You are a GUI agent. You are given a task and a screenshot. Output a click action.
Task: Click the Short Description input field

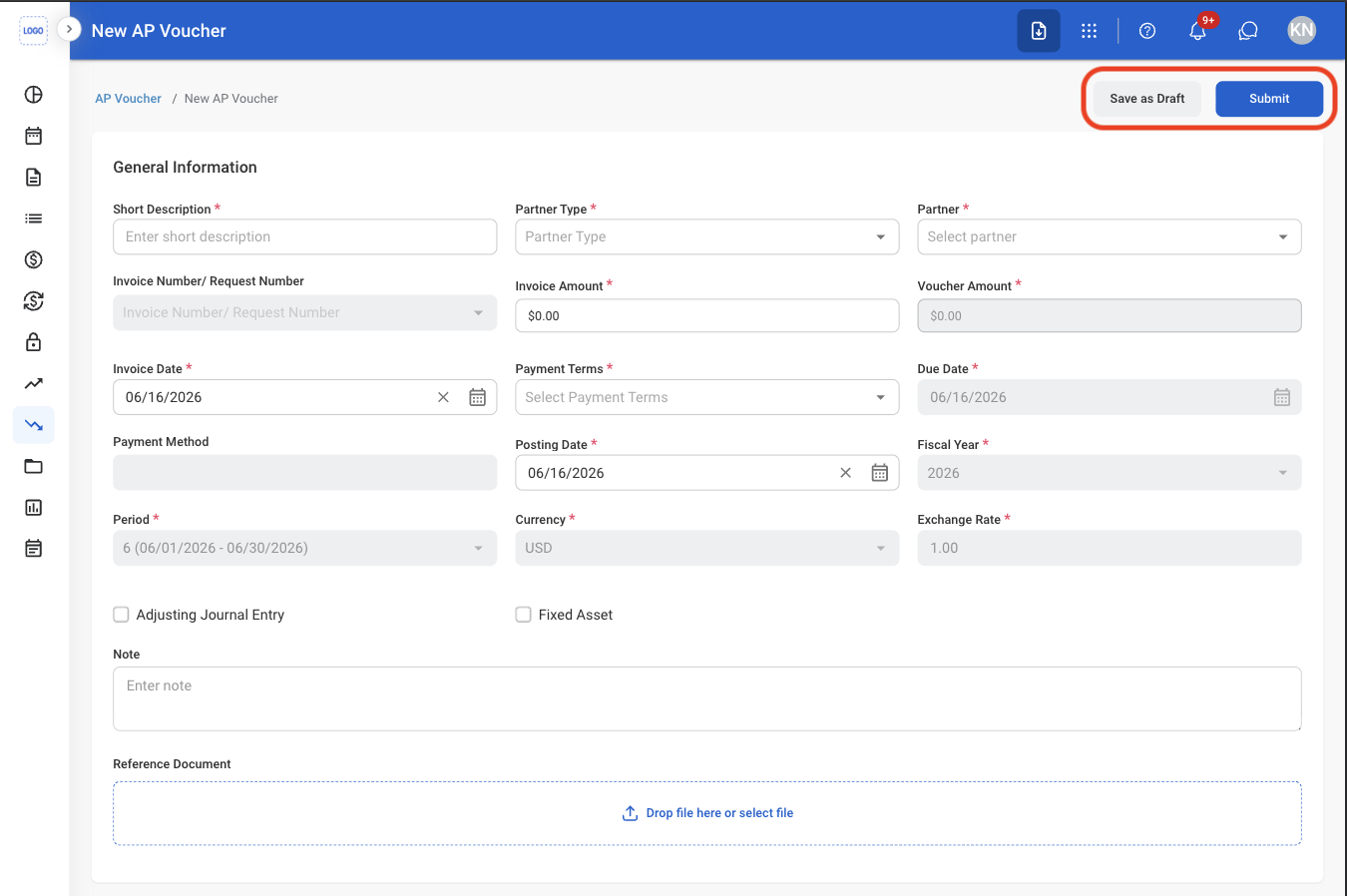tap(305, 236)
